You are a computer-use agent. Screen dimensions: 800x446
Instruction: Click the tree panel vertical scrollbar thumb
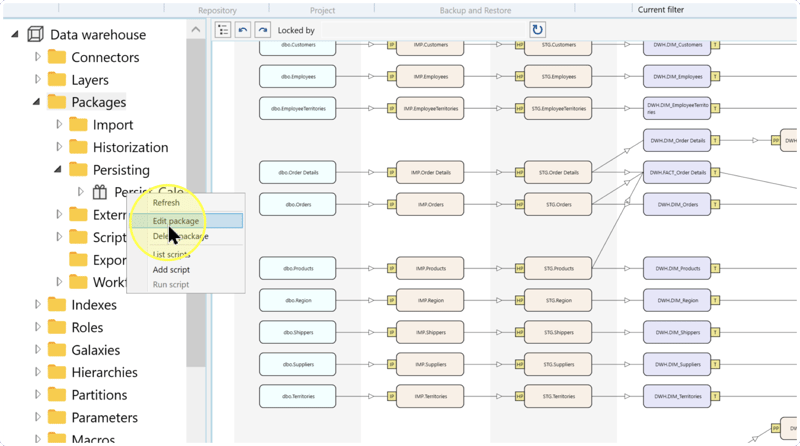(196, 203)
